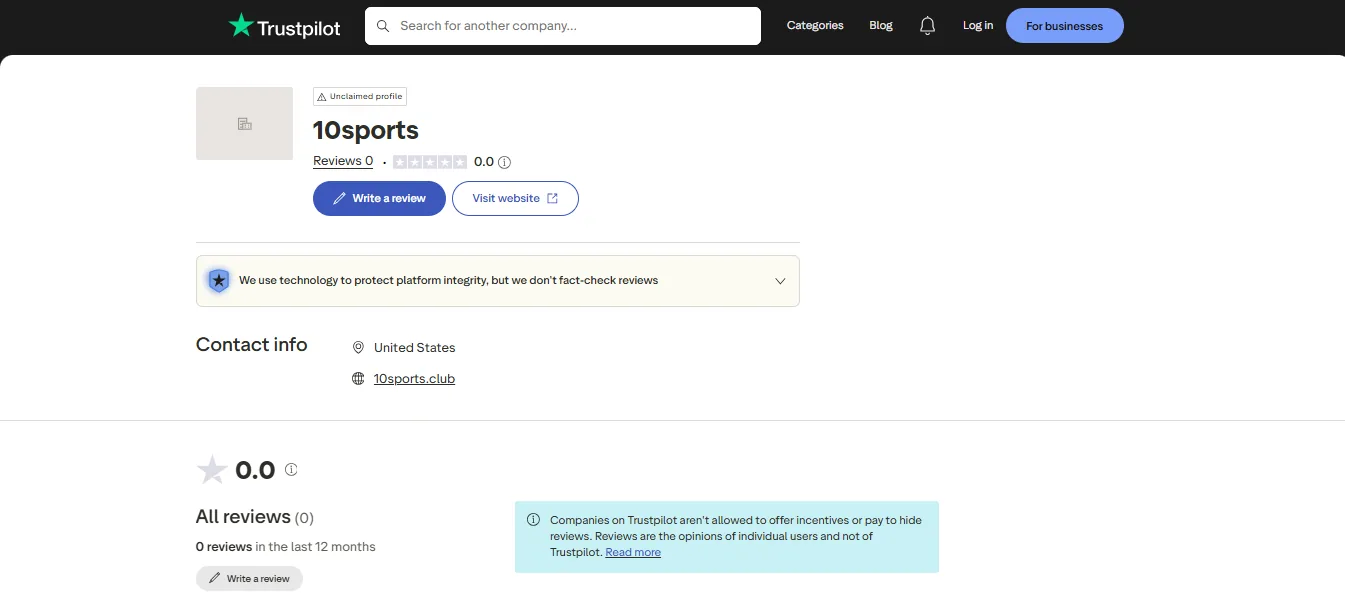Click the info icon in the teal notice
This screenshot has width=1345, height=601.
pos(533,520)
